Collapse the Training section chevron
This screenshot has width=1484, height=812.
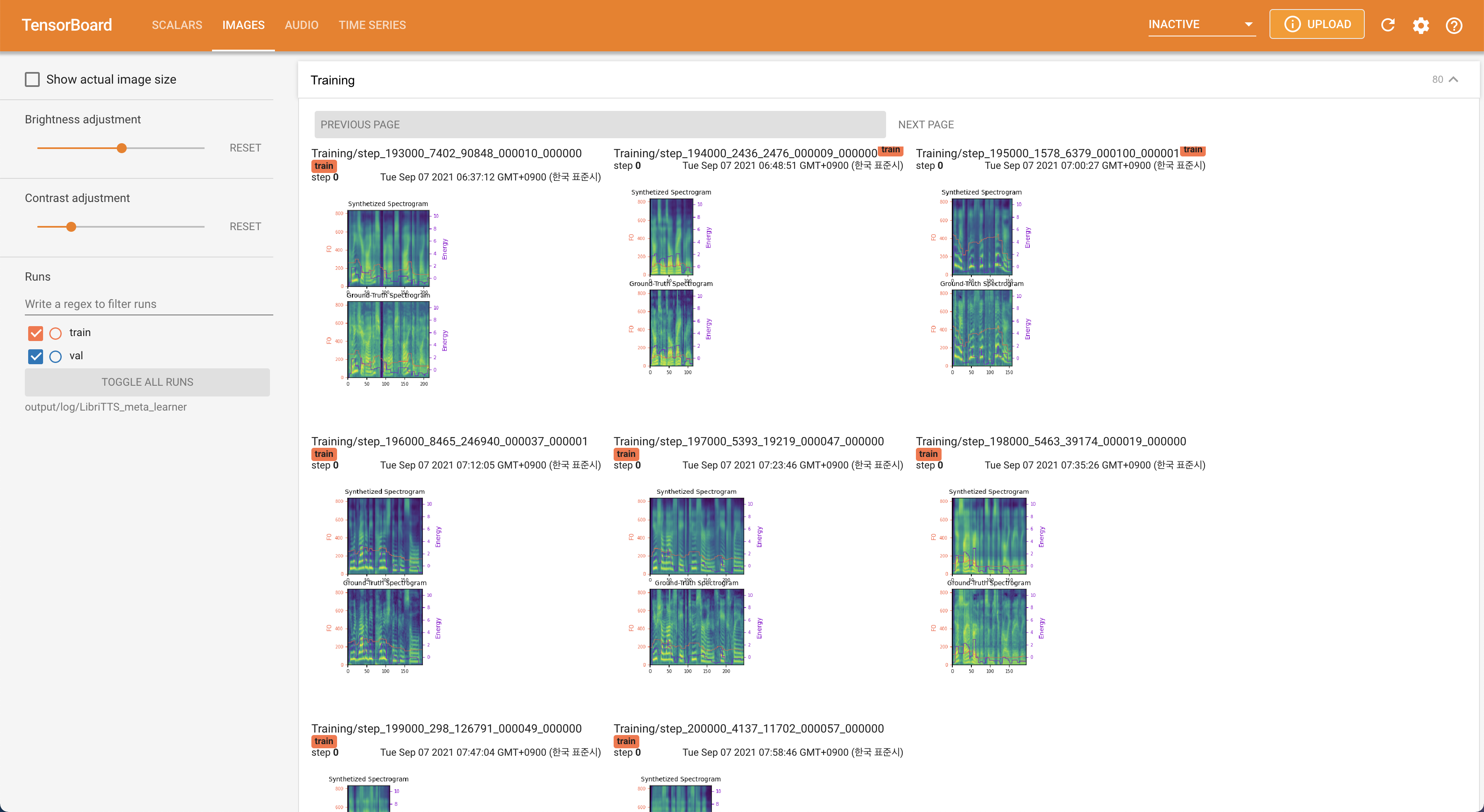click(1453, 79)
